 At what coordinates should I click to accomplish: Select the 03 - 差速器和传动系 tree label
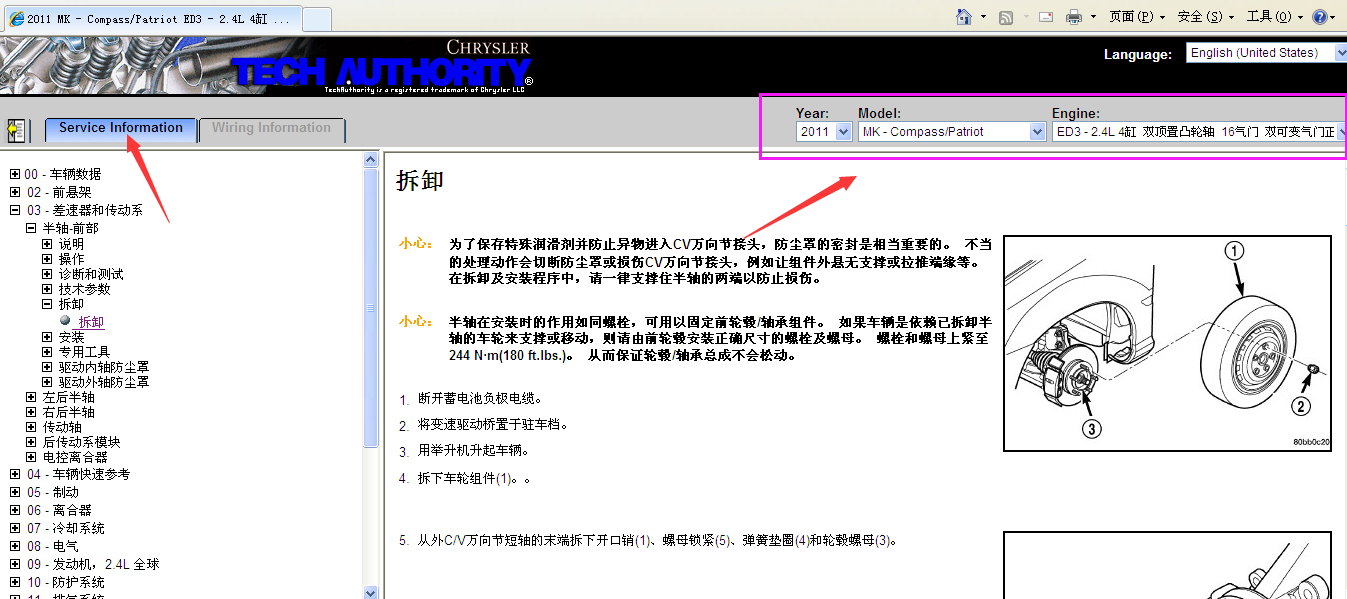pyautogui.click(x=84, y=210)
